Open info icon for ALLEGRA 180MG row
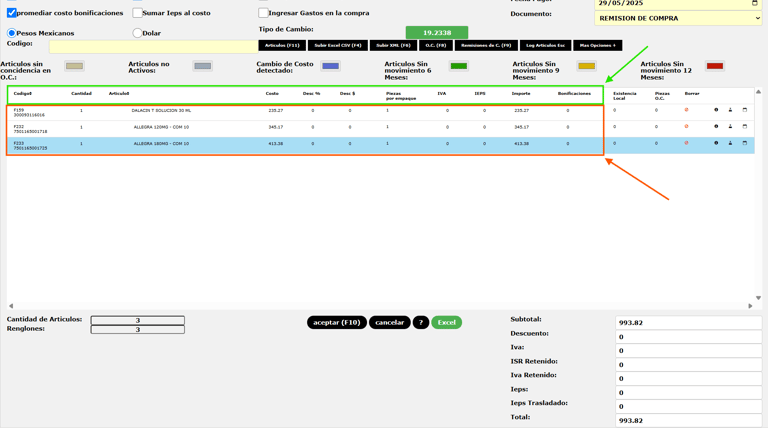 tap(716, 143)
